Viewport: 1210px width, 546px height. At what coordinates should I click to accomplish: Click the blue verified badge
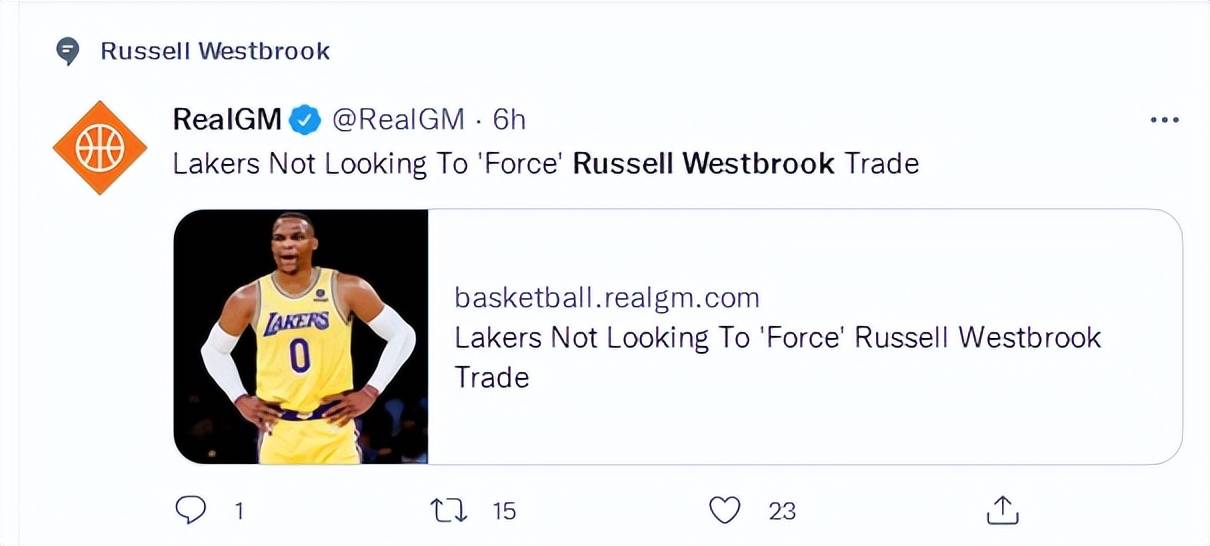click(x=304, y=120)
